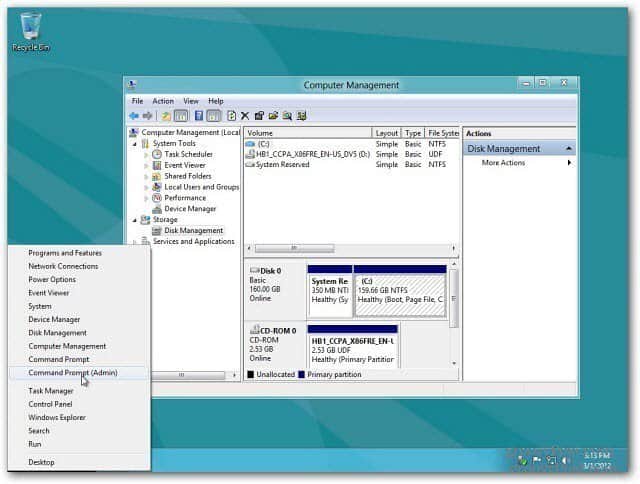The image size is (640, 484).
Task: Open the Action menu
Action: [x=163, y=101]
